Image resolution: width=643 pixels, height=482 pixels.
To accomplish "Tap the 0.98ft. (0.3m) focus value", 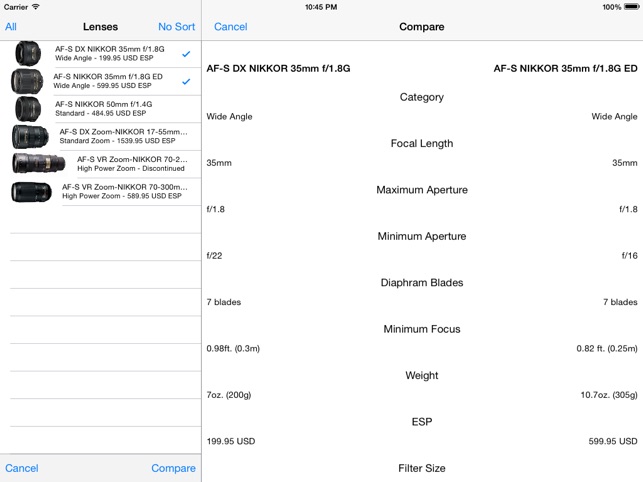I will point(233,349).
